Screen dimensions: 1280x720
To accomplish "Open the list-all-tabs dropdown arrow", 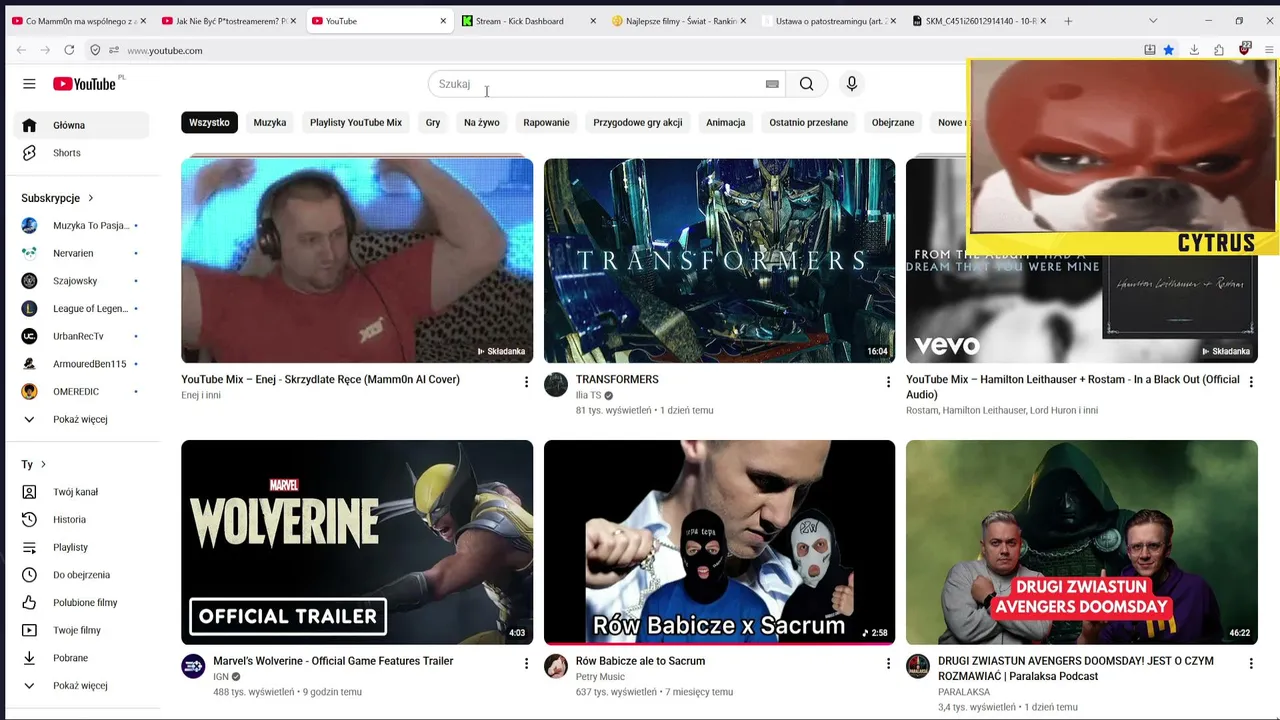I will coord(1153,21).
